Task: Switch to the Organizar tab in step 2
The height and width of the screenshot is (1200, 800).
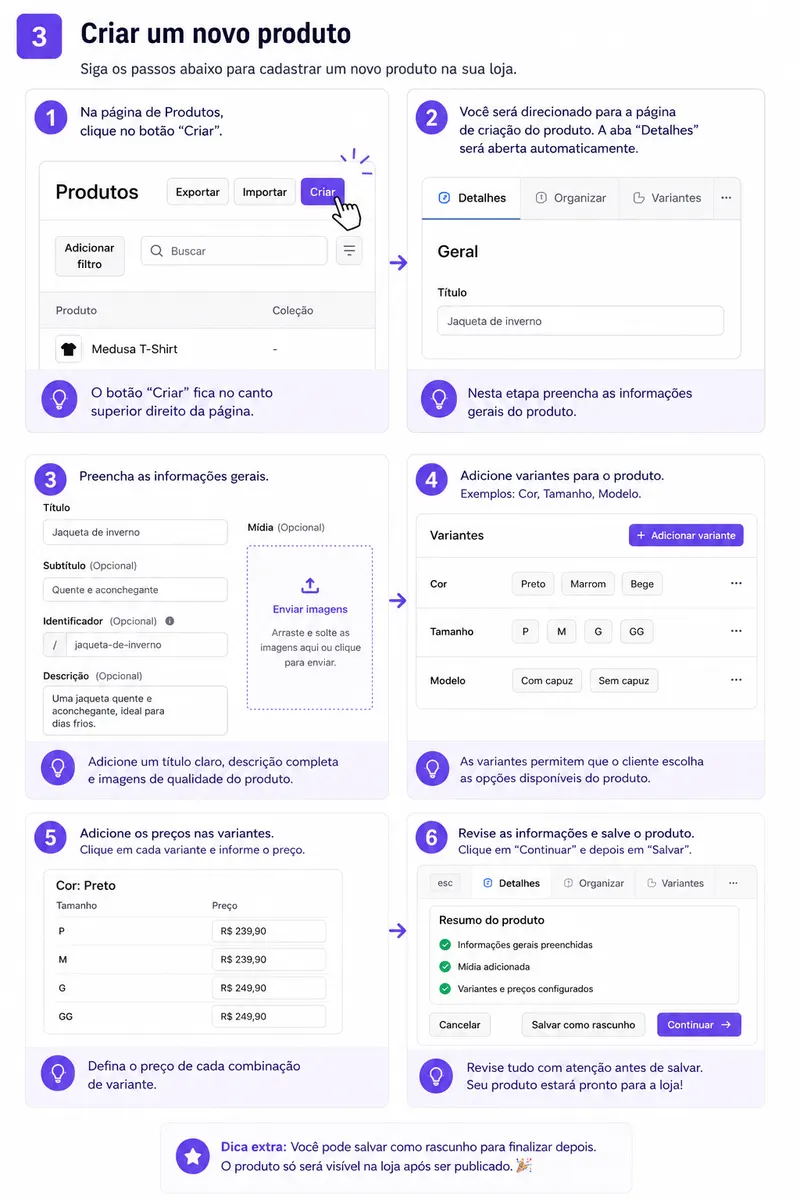Action: pos(570,198)
